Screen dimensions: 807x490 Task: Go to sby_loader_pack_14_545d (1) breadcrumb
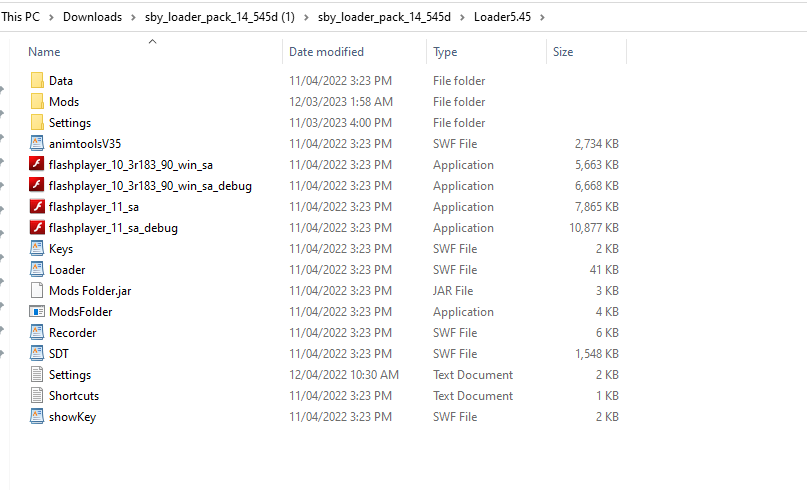pyautogui.click(x=223, y=17)
